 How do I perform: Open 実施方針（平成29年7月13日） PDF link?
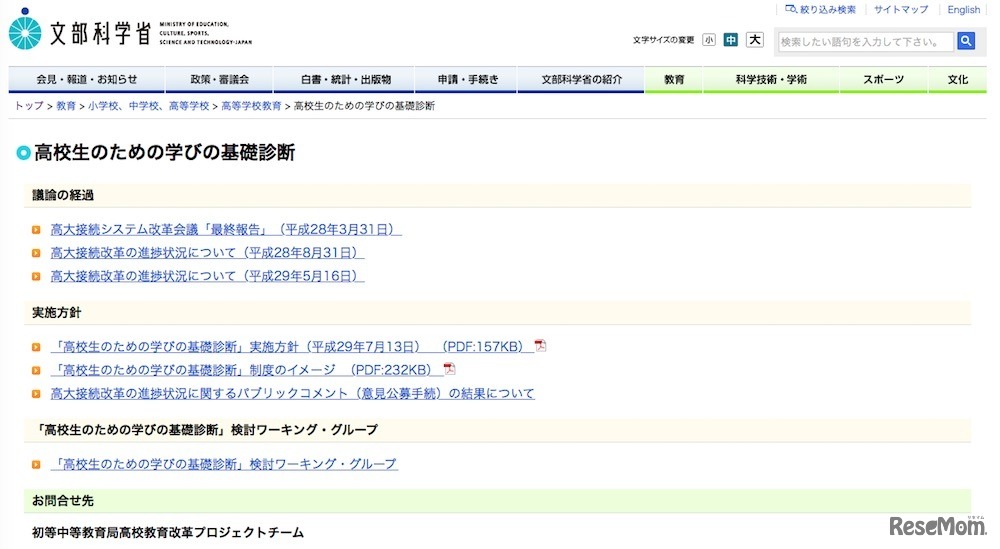[x=291, y=347]
